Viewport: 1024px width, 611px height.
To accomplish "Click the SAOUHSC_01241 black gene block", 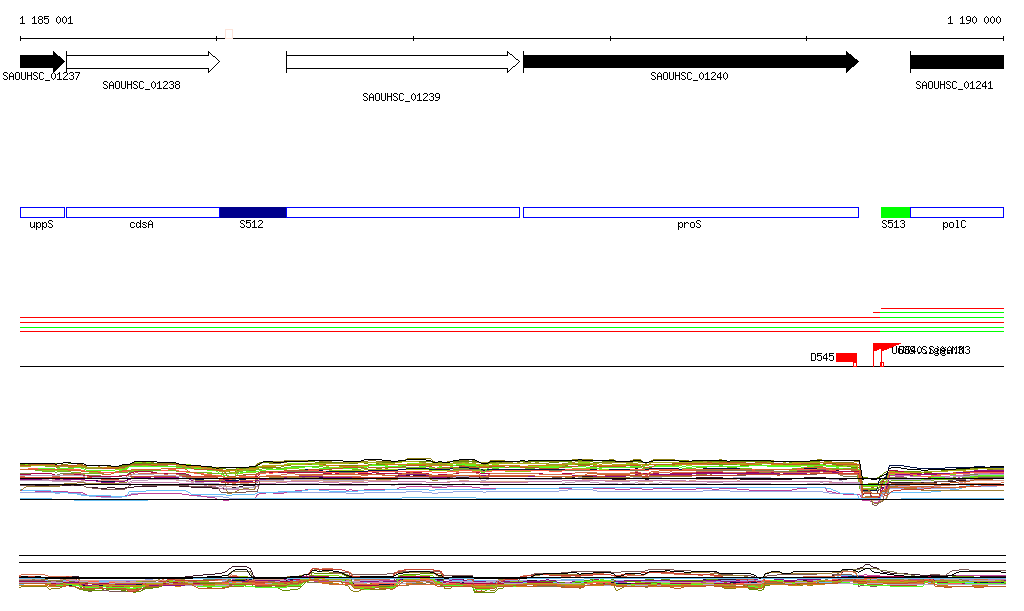I will tap(956, 62).
